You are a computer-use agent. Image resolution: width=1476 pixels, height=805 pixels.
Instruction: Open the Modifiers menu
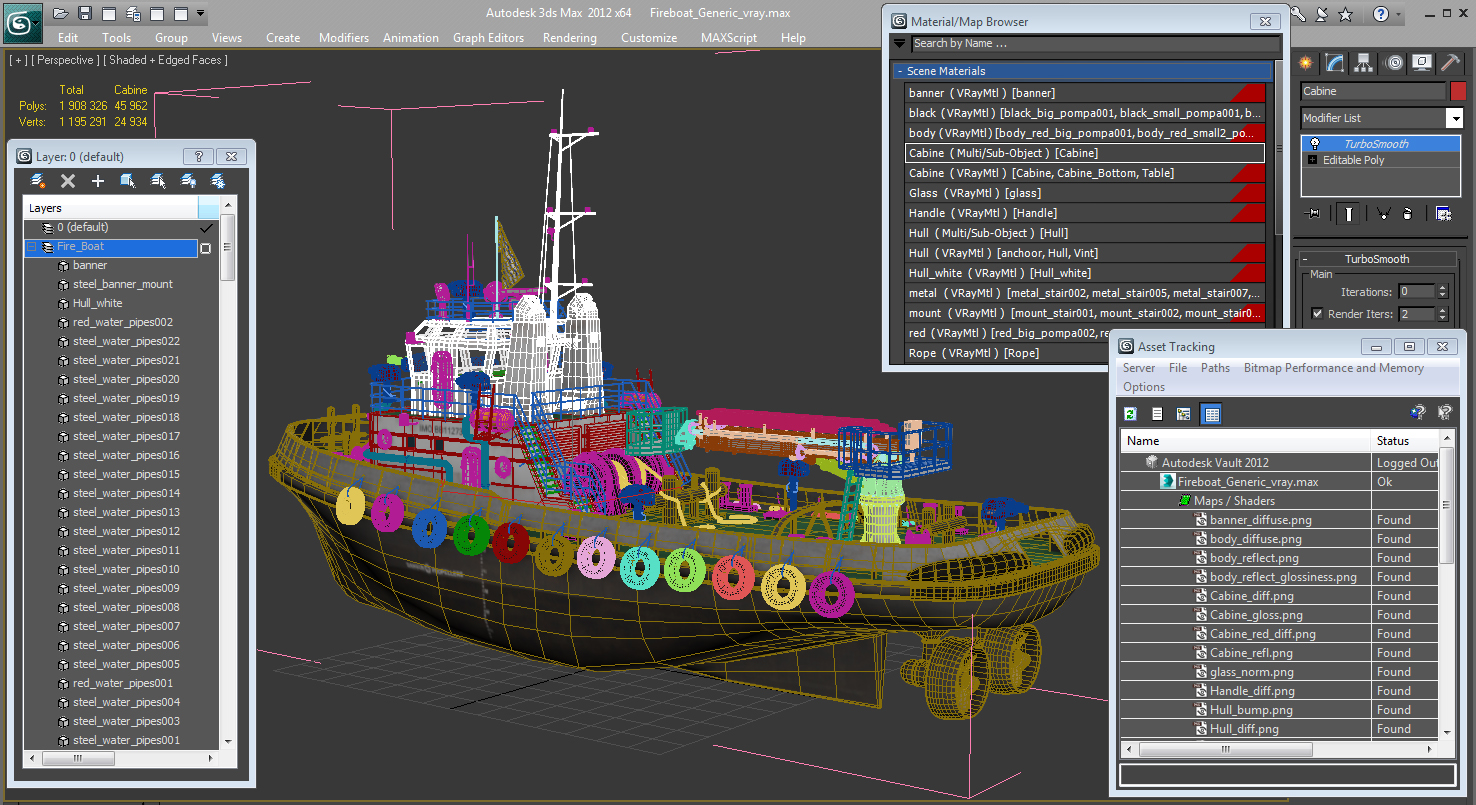(344, 38)
